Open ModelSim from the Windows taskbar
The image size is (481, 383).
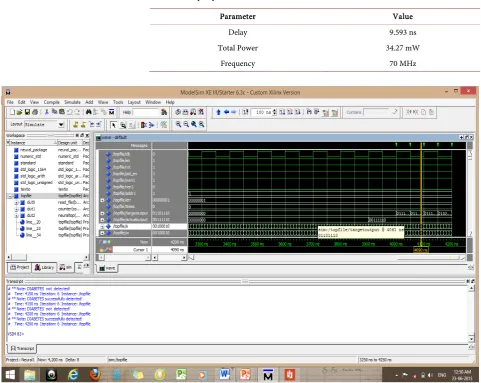point(268,374)
